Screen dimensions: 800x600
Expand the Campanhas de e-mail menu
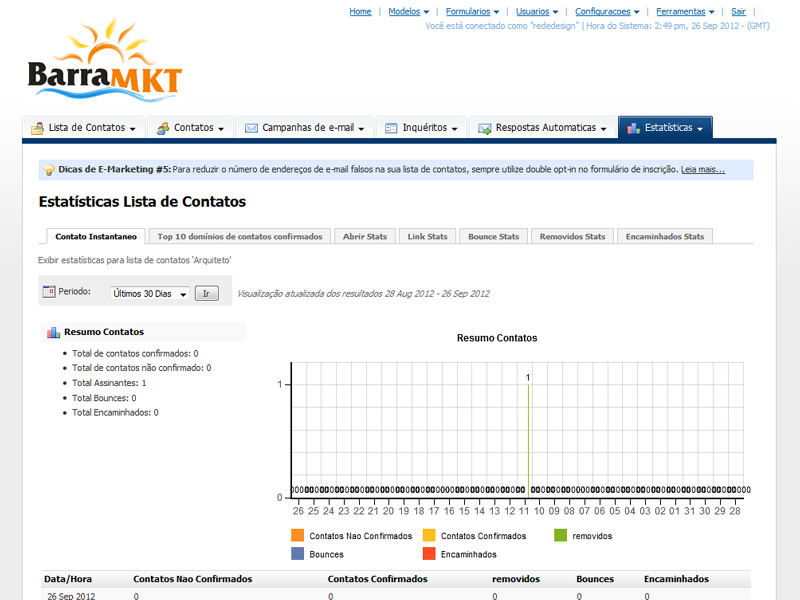click(x=305, y=128)
